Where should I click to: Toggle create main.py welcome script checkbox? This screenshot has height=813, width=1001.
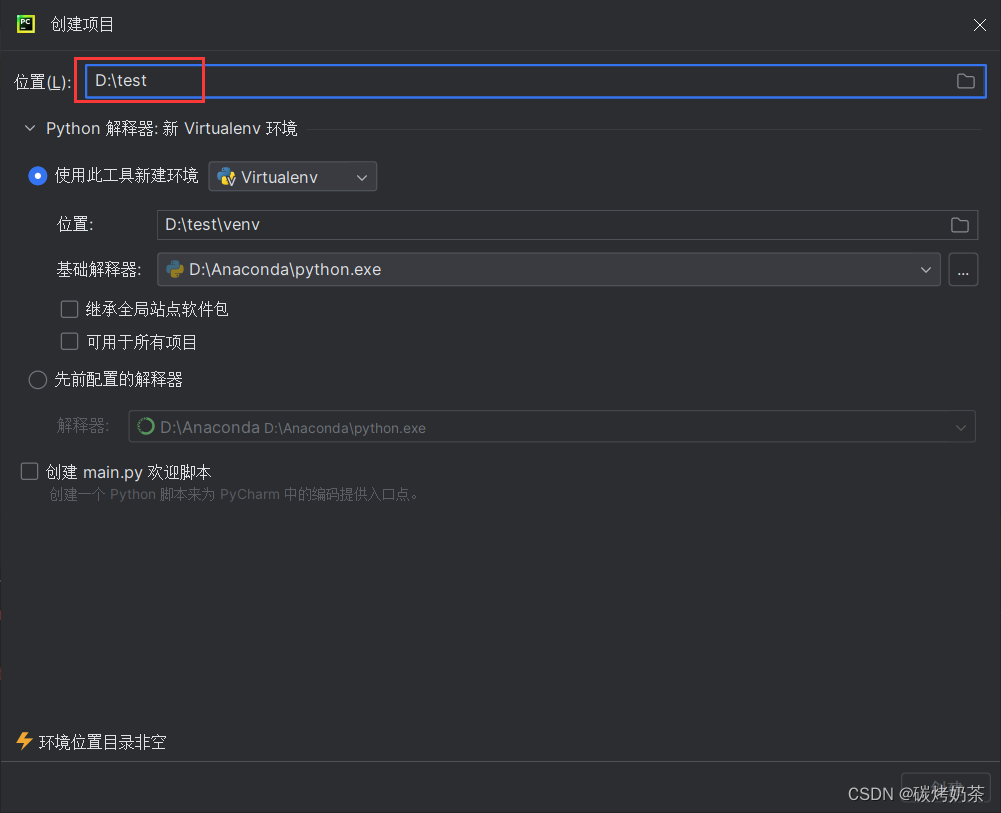[29, 472]
